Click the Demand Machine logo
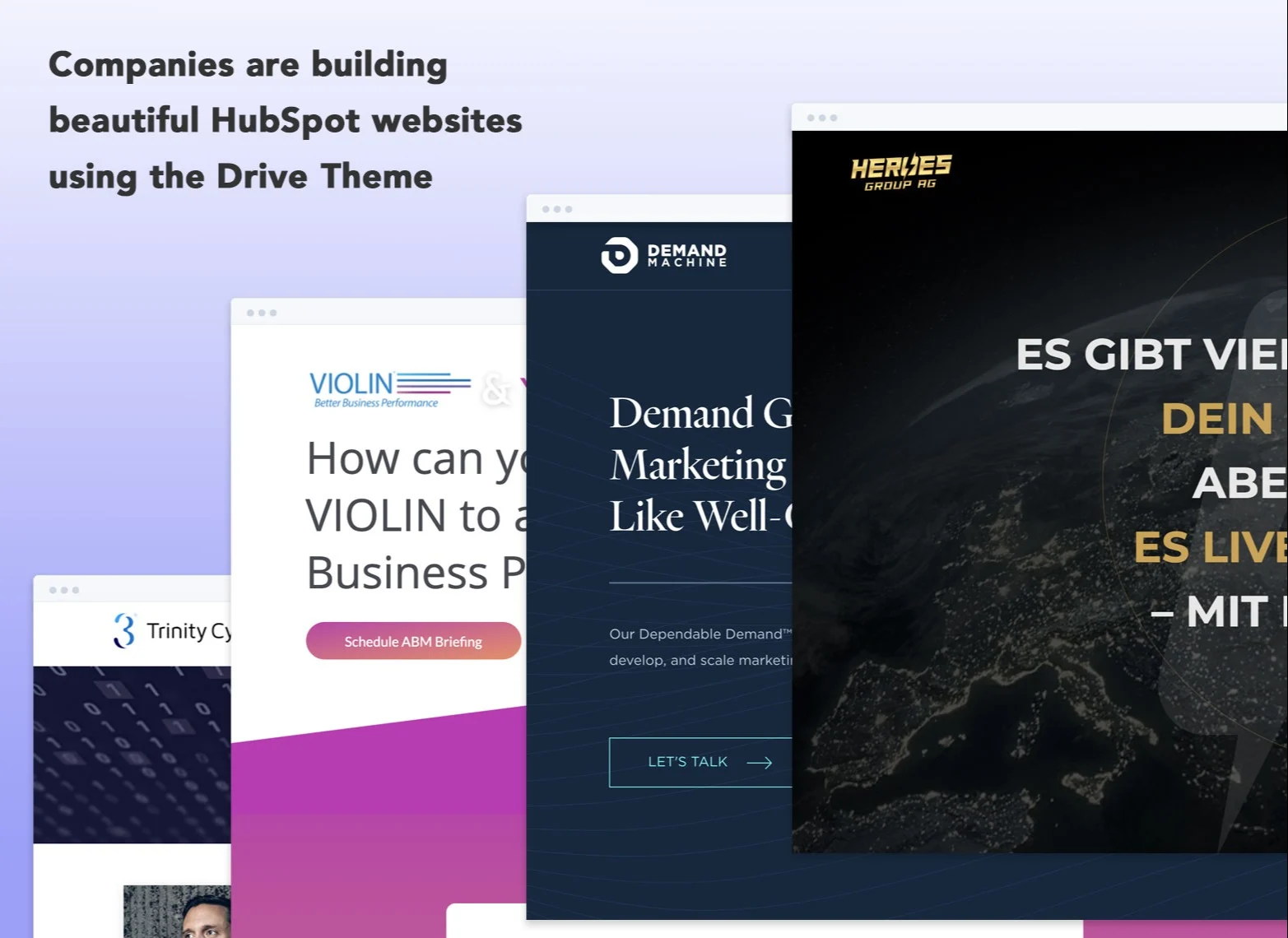1288x938 pixels. tap(664, 255)
